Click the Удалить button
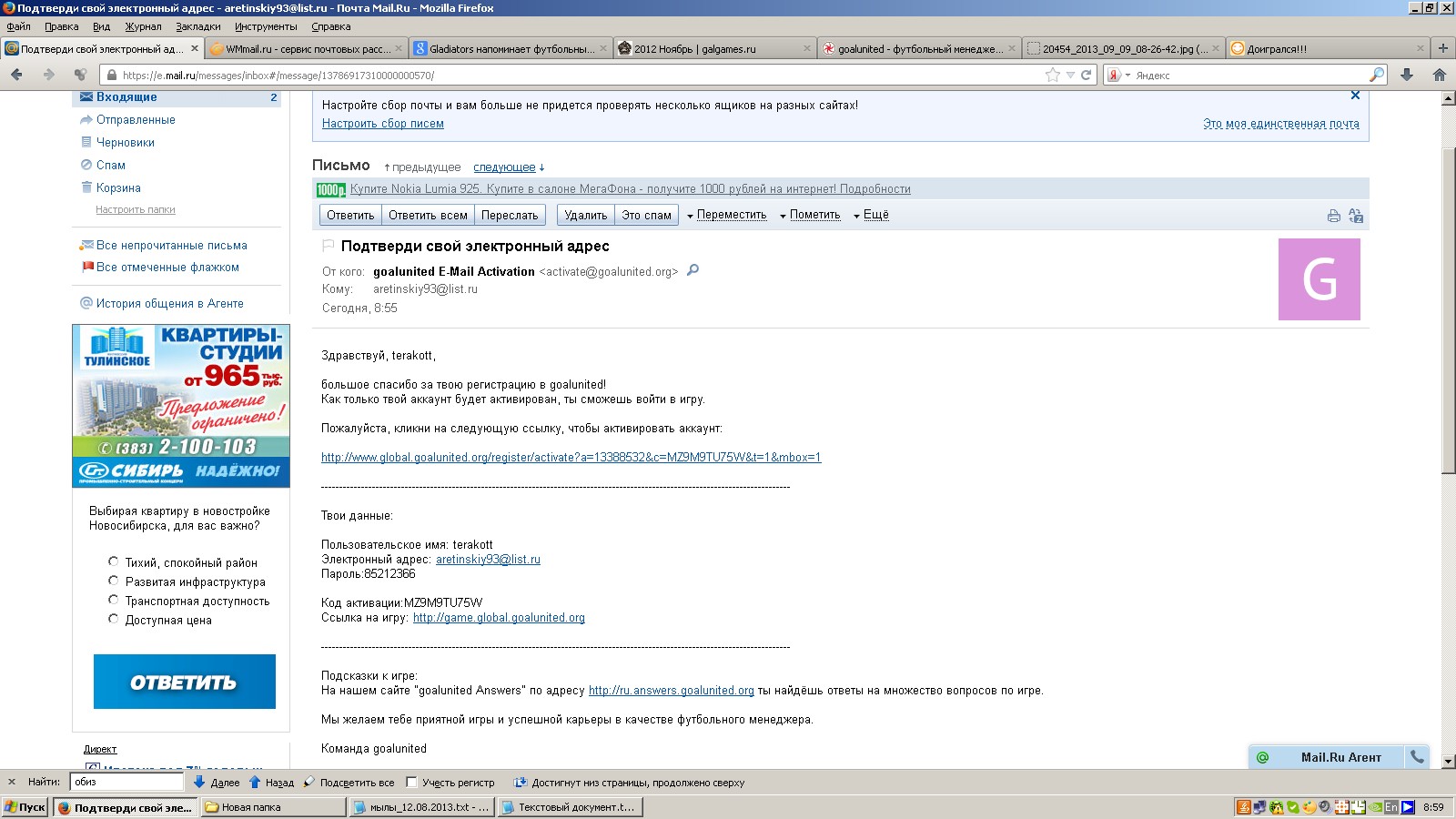Viewport: 1456px width, 819px height. click(585, 216)
